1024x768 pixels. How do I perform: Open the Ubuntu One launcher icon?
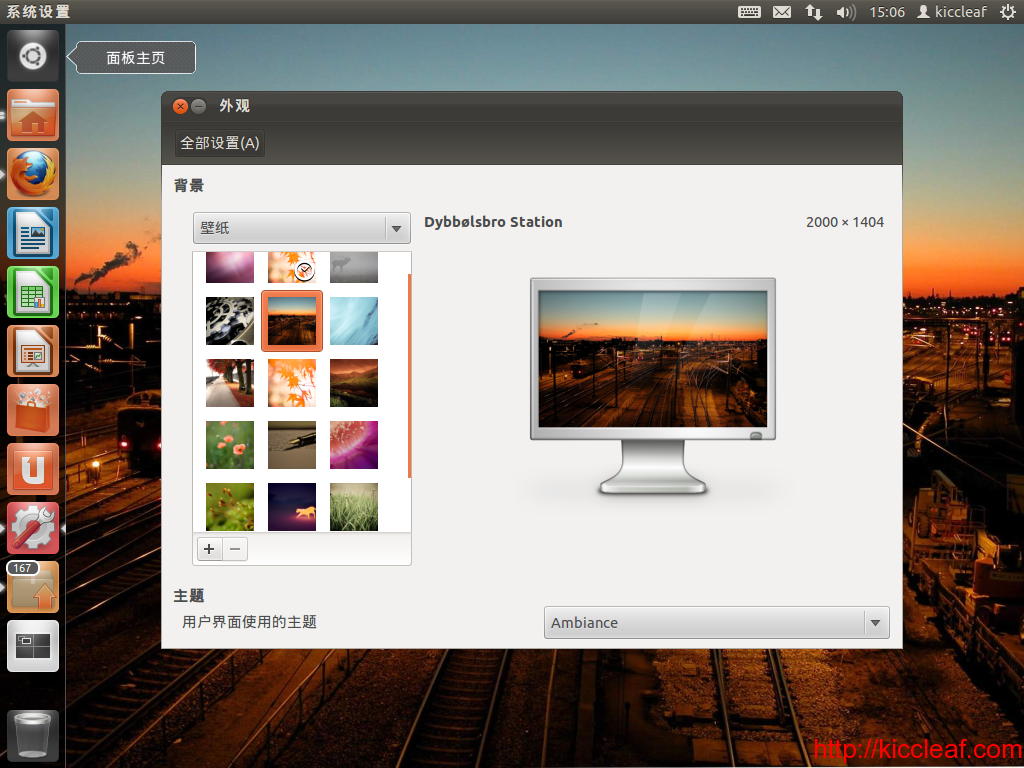33,469
